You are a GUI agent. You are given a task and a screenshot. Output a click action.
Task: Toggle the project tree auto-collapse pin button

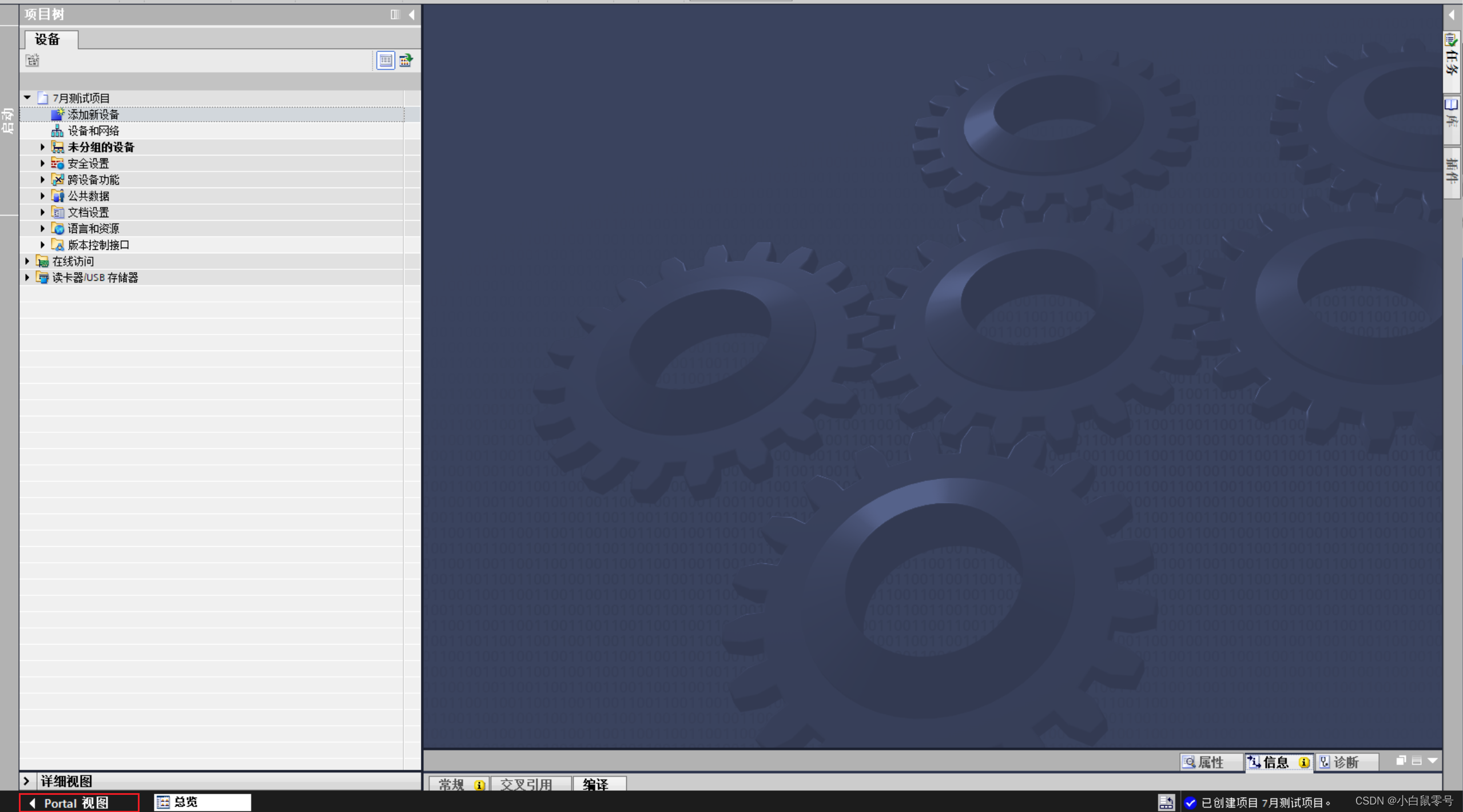[395, 14]
